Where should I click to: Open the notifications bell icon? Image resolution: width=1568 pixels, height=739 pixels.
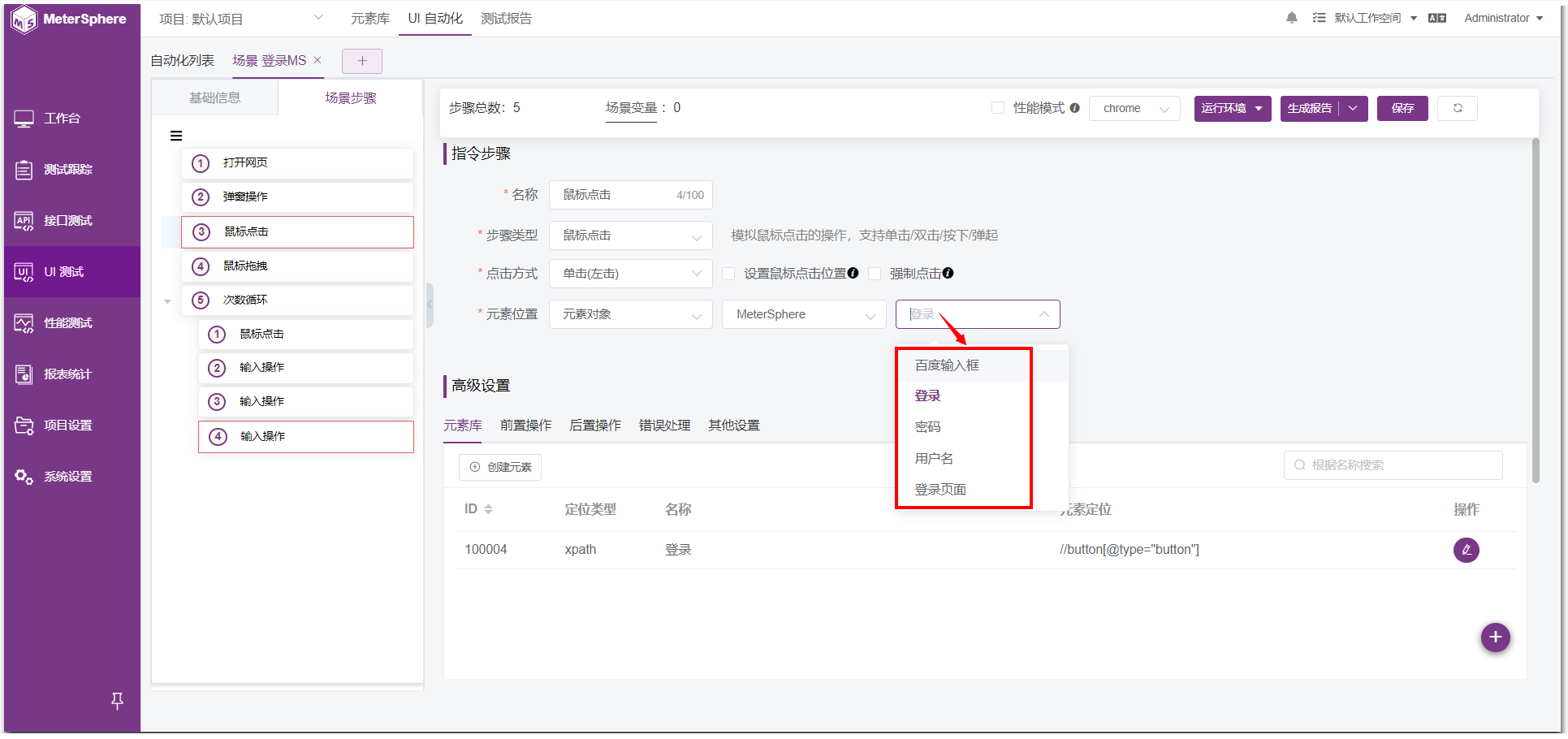pos(1291,18)
